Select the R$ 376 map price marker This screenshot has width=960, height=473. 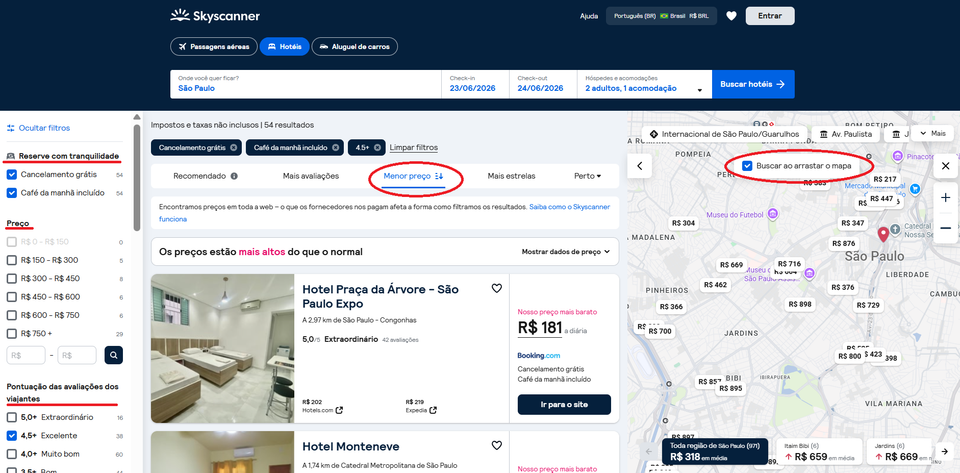(843, 288)
